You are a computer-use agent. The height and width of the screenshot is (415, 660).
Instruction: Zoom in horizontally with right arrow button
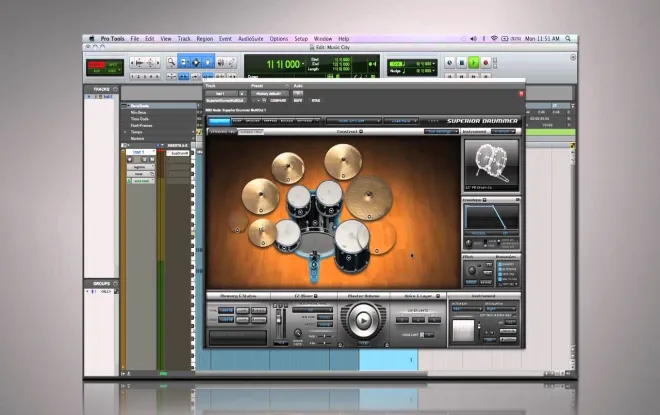pyautogui.click(x=158, y=63)
